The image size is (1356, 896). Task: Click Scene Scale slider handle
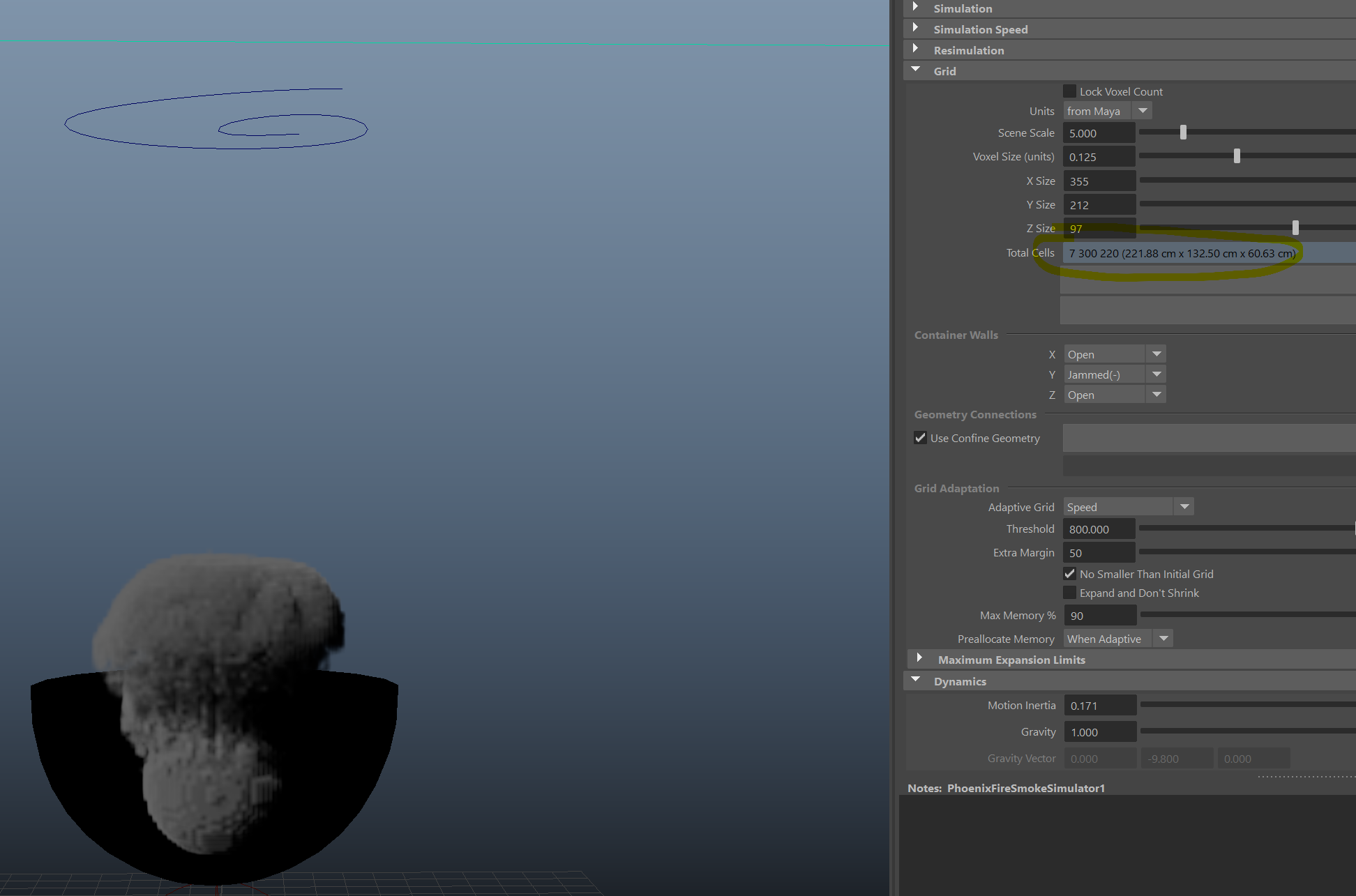(x=1183, y=132)
